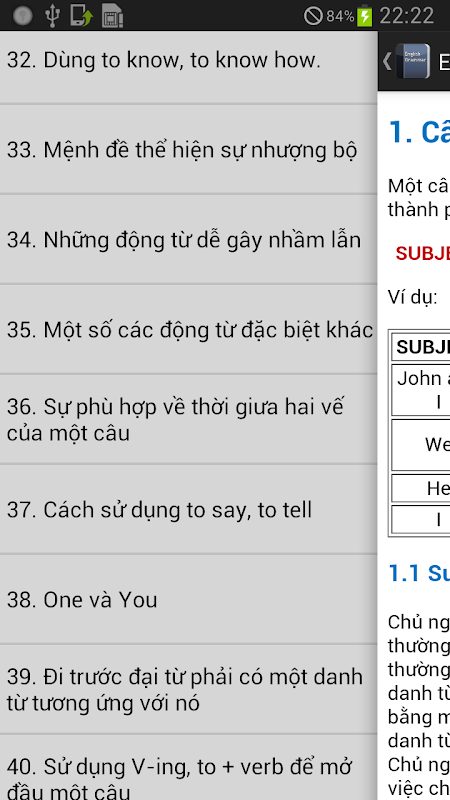Tap the back chevron beside app icon
Screen dimensions: 450x800
387,61
